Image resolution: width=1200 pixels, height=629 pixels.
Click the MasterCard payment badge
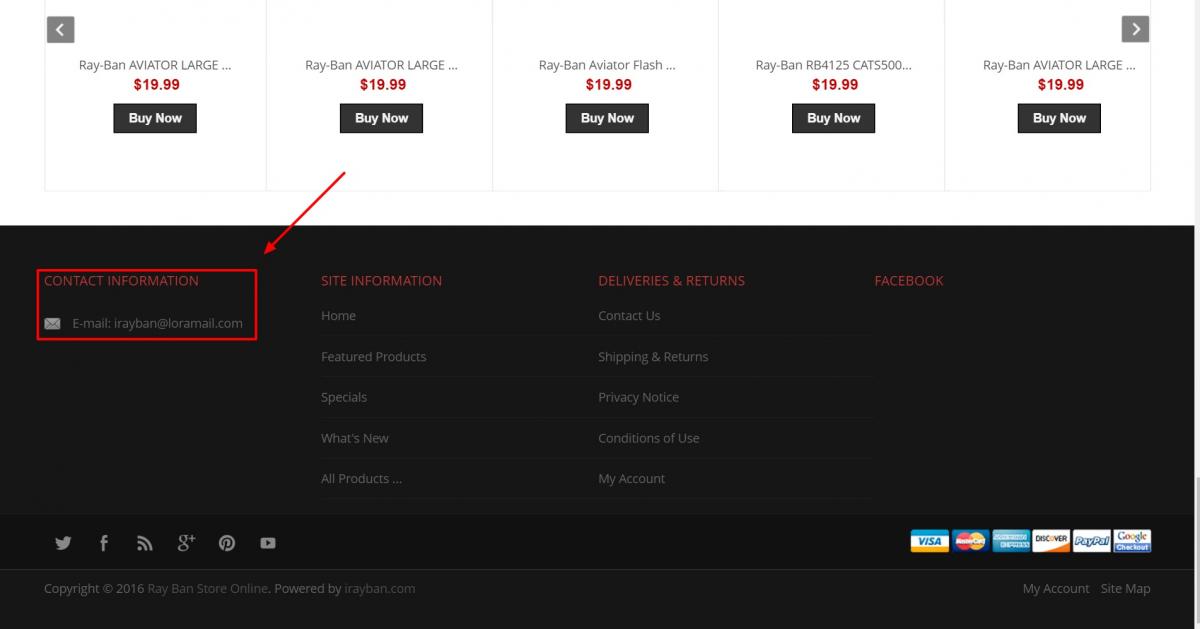970,541
